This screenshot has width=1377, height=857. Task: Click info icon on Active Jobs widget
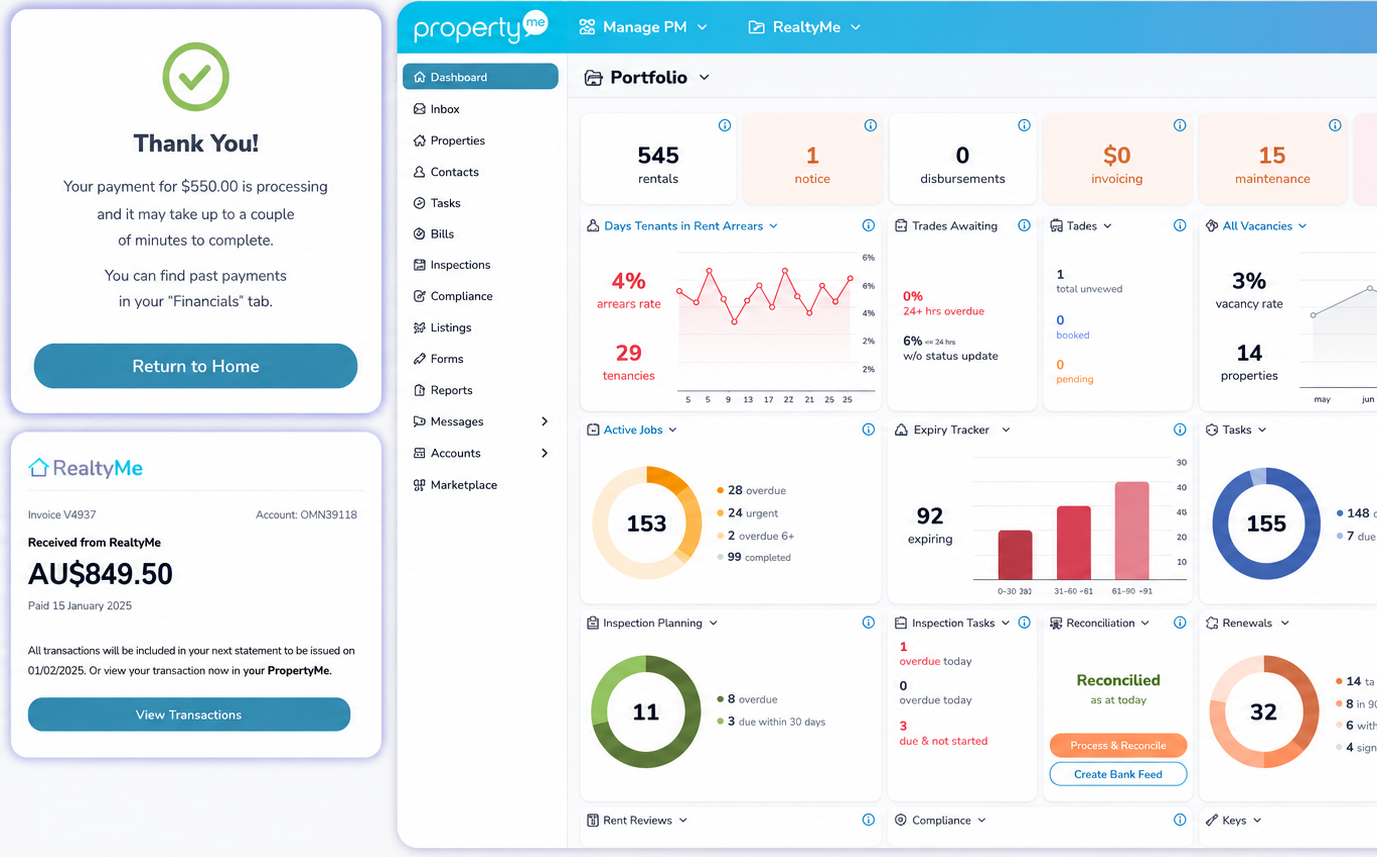click(869, 430)
